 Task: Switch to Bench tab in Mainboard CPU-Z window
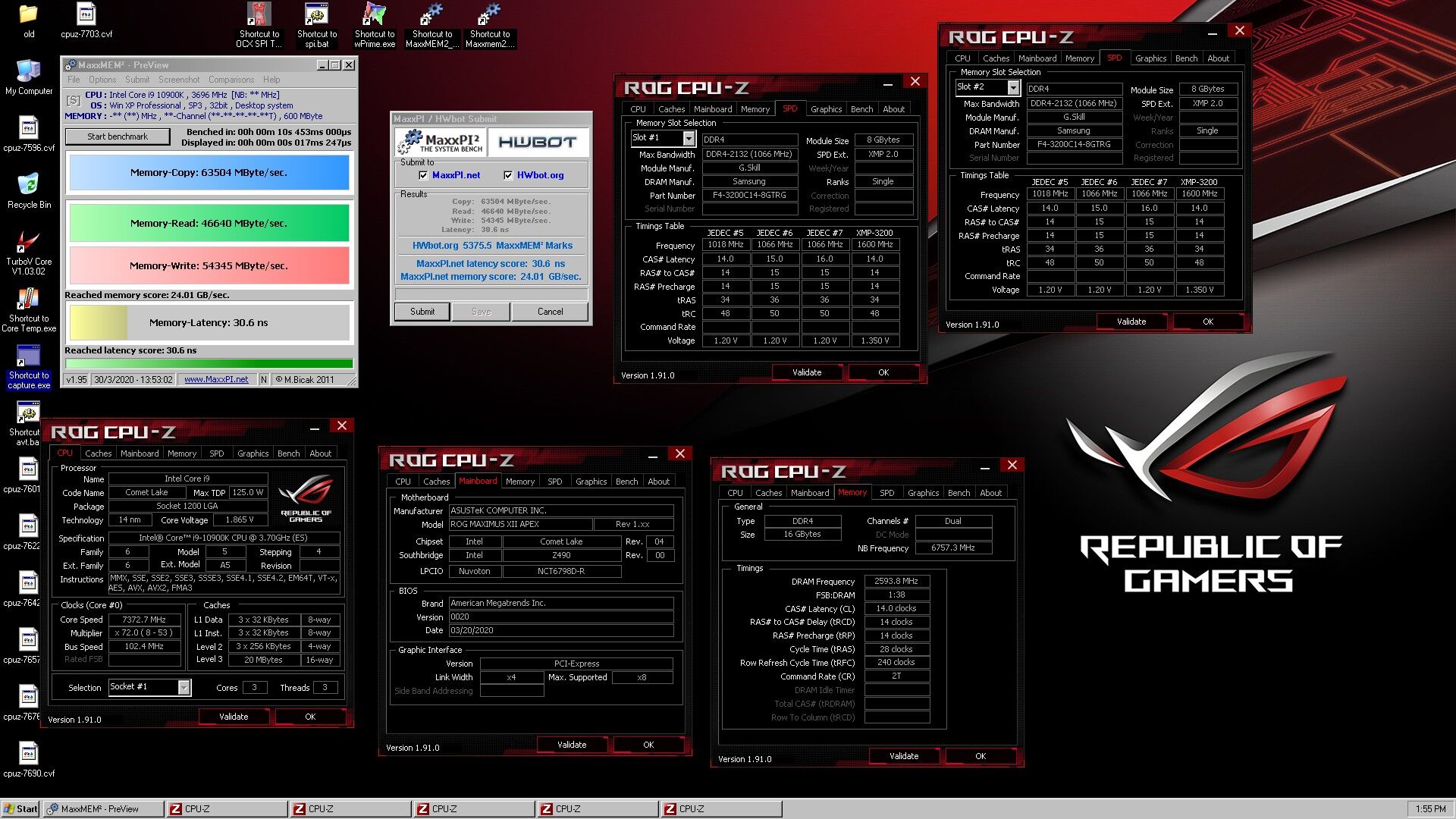(627, 482)
